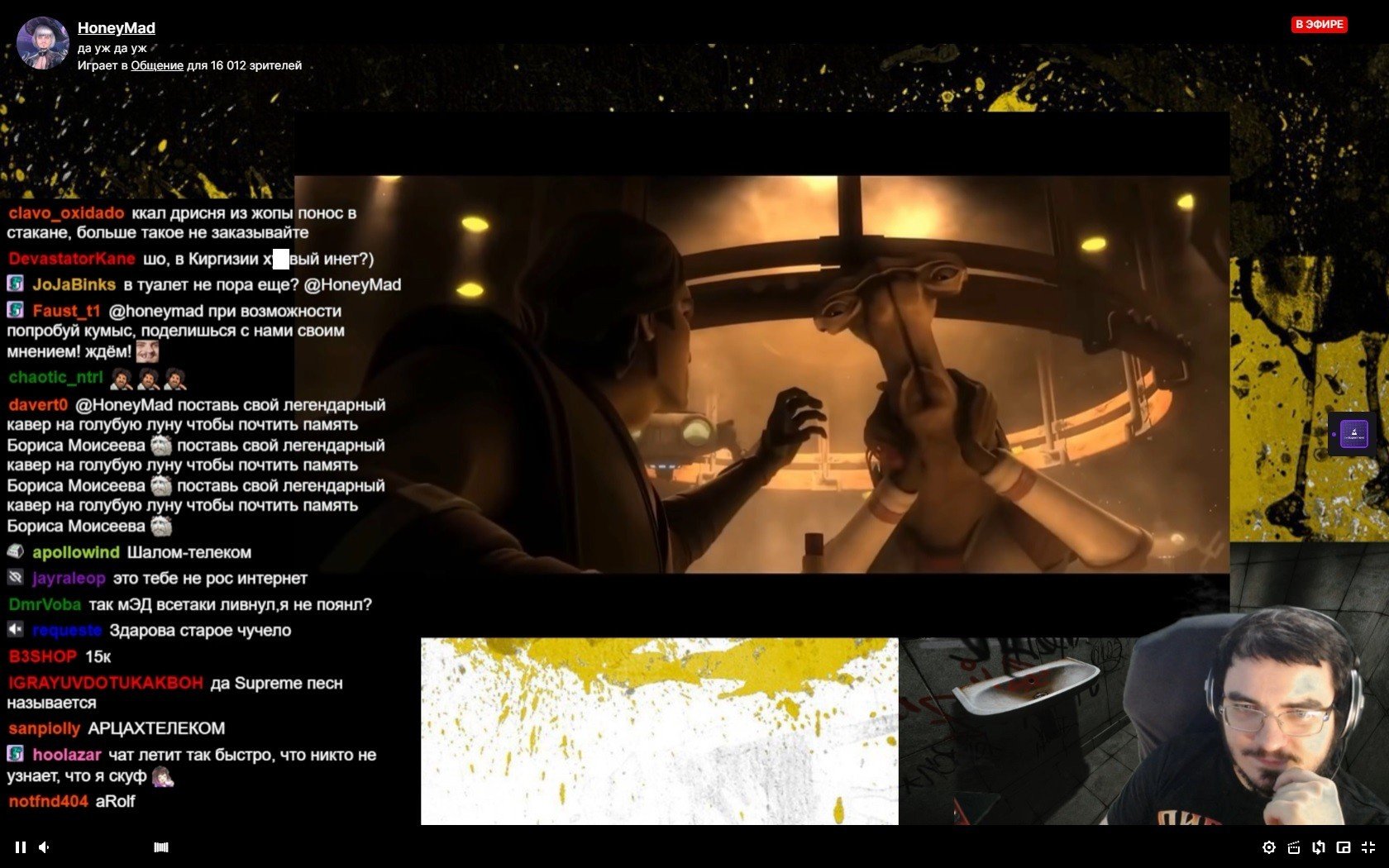Click the username DmrVoba in chat
The width and height of the screenshot is (1389, 868).
click(45, 604)
